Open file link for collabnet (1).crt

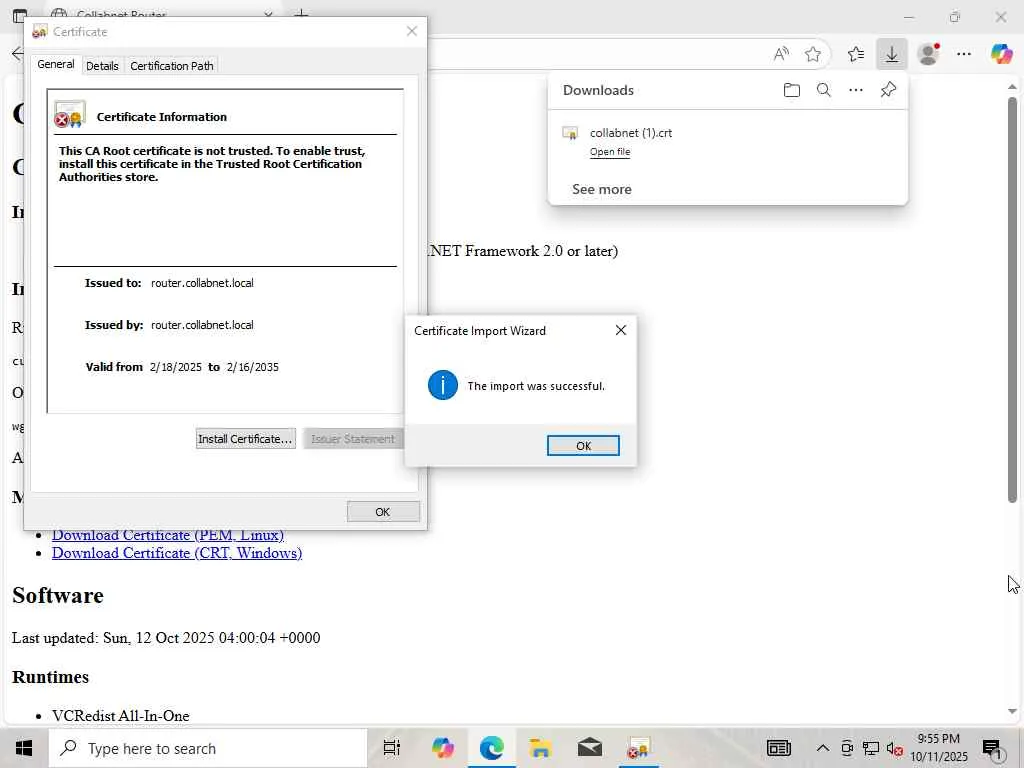coord(610,152)
